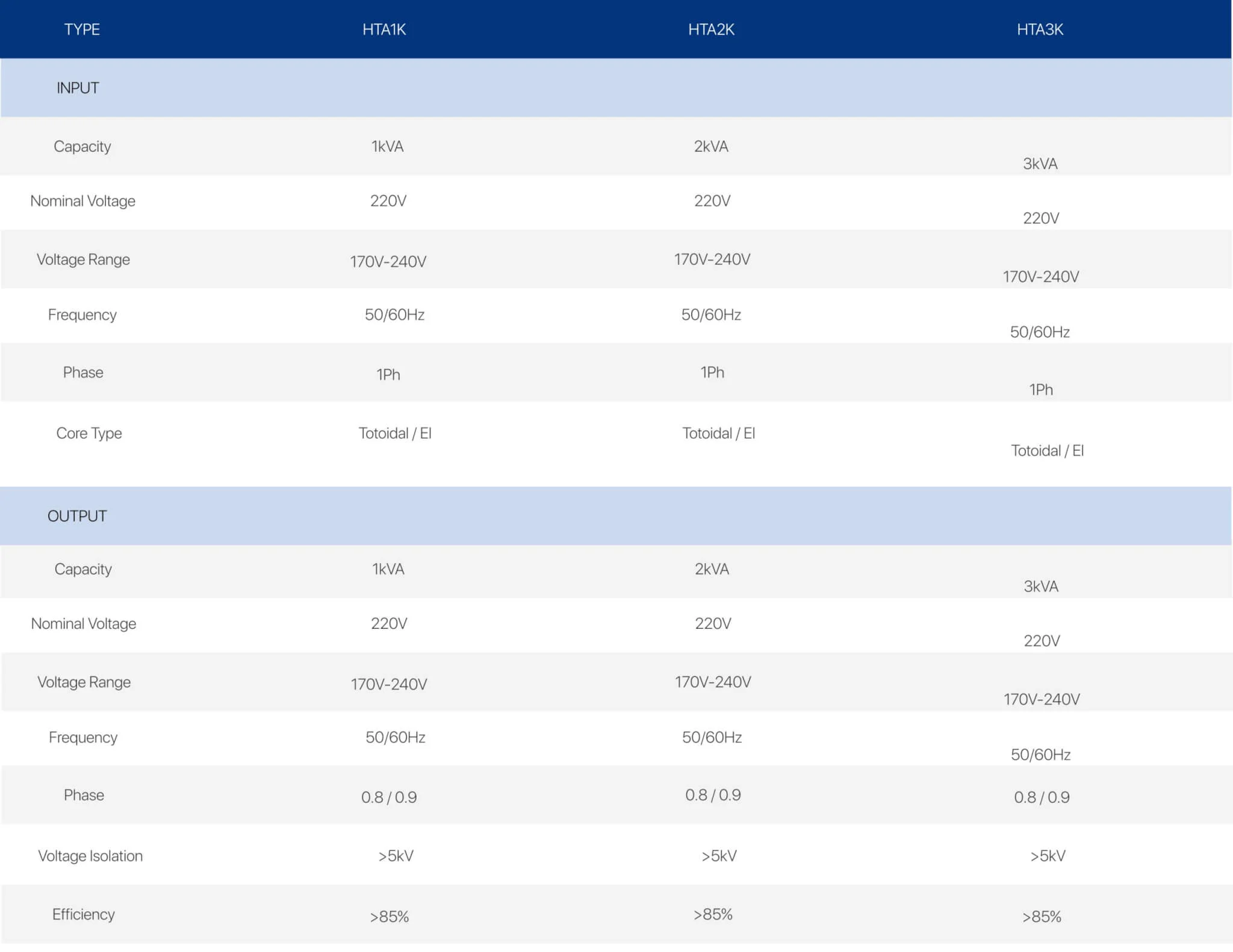Click HTA1K input 1Ph phase value
This screenshot has width=1233, height=952.
[388, 374]
